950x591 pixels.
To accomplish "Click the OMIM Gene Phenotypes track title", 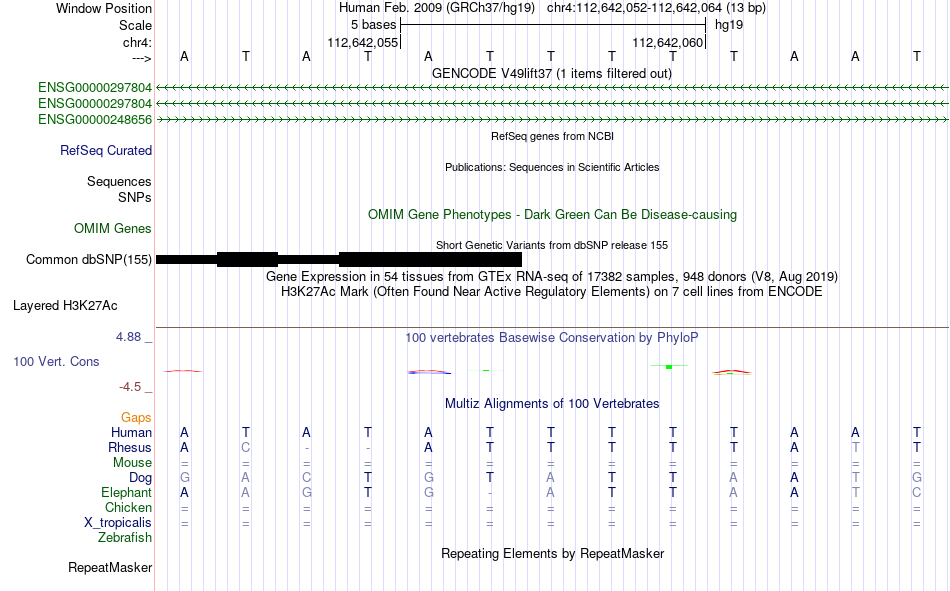I will [x=553, y=215].
